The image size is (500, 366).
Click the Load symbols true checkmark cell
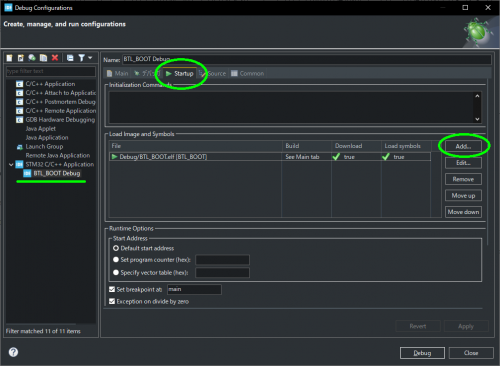coord(406,157)
